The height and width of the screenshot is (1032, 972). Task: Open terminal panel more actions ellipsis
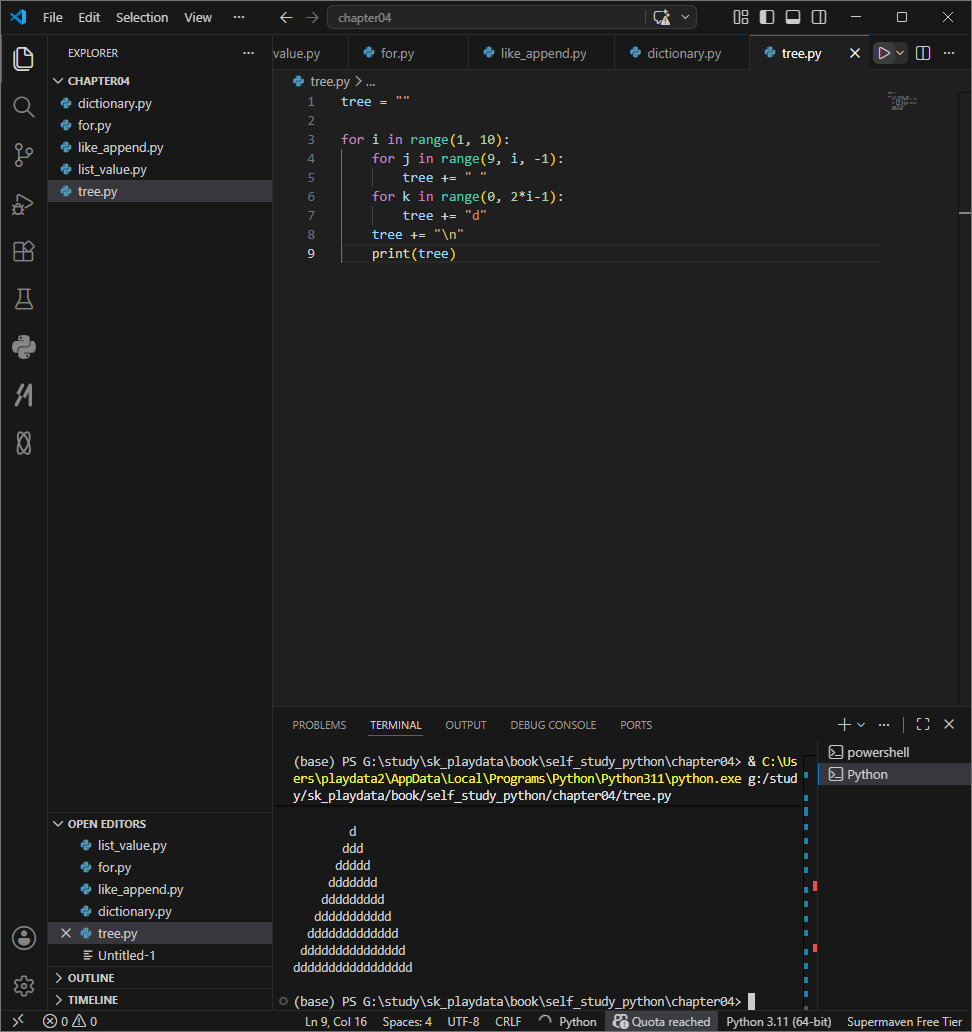coord(884,725)
